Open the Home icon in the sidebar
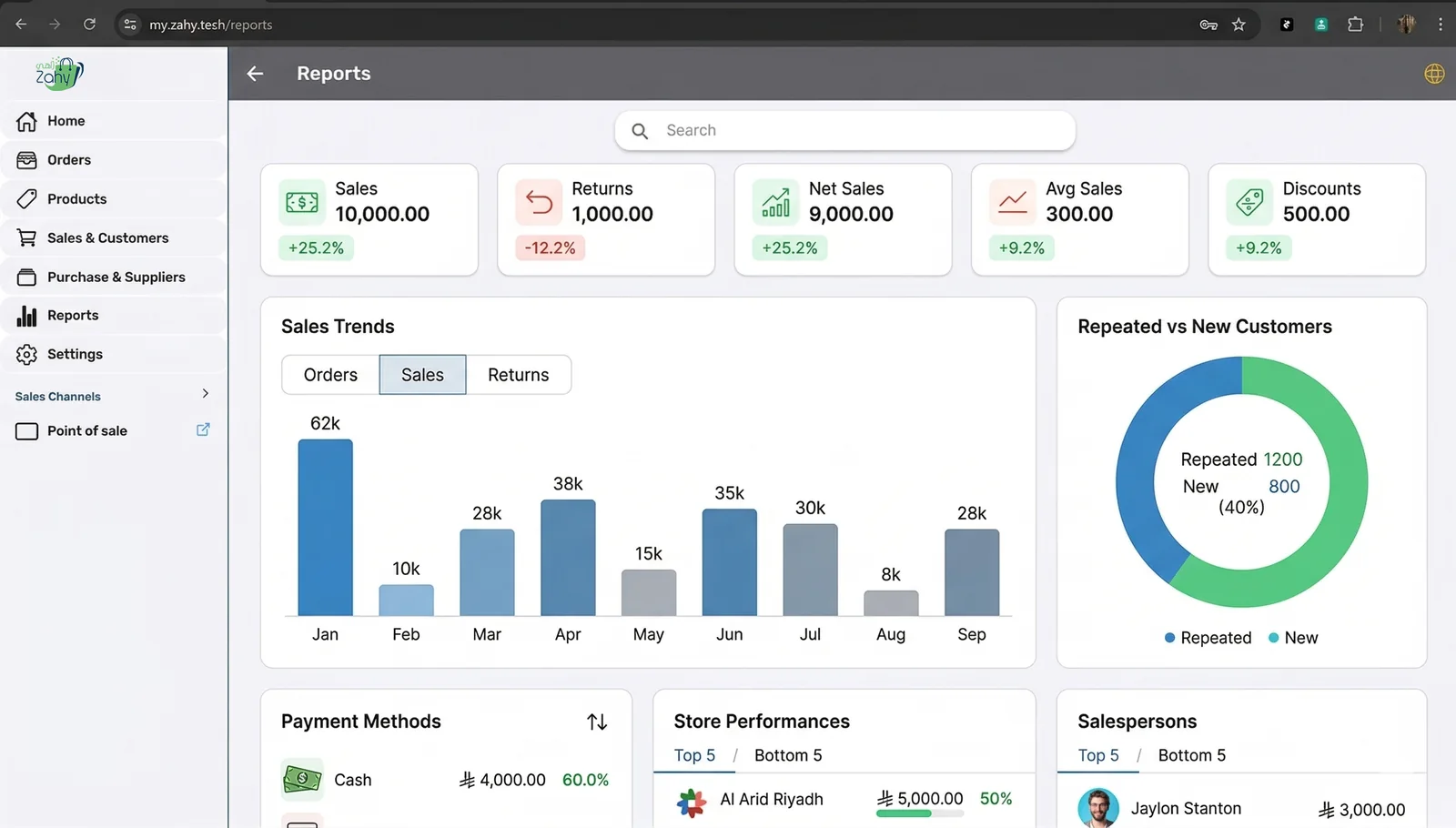Viewport: 1456px width, 828px height. [x=27, y=121]
